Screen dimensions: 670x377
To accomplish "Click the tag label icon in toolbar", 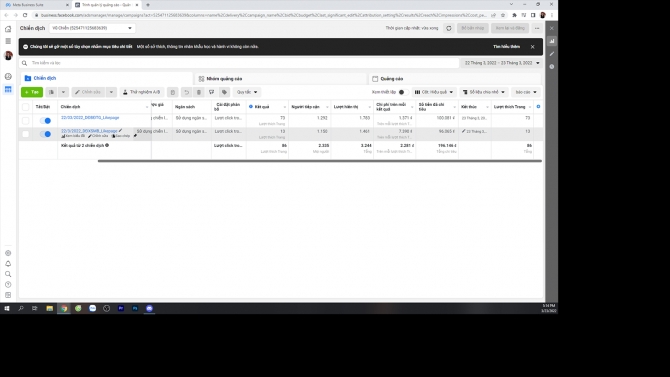I will [224, 92].
